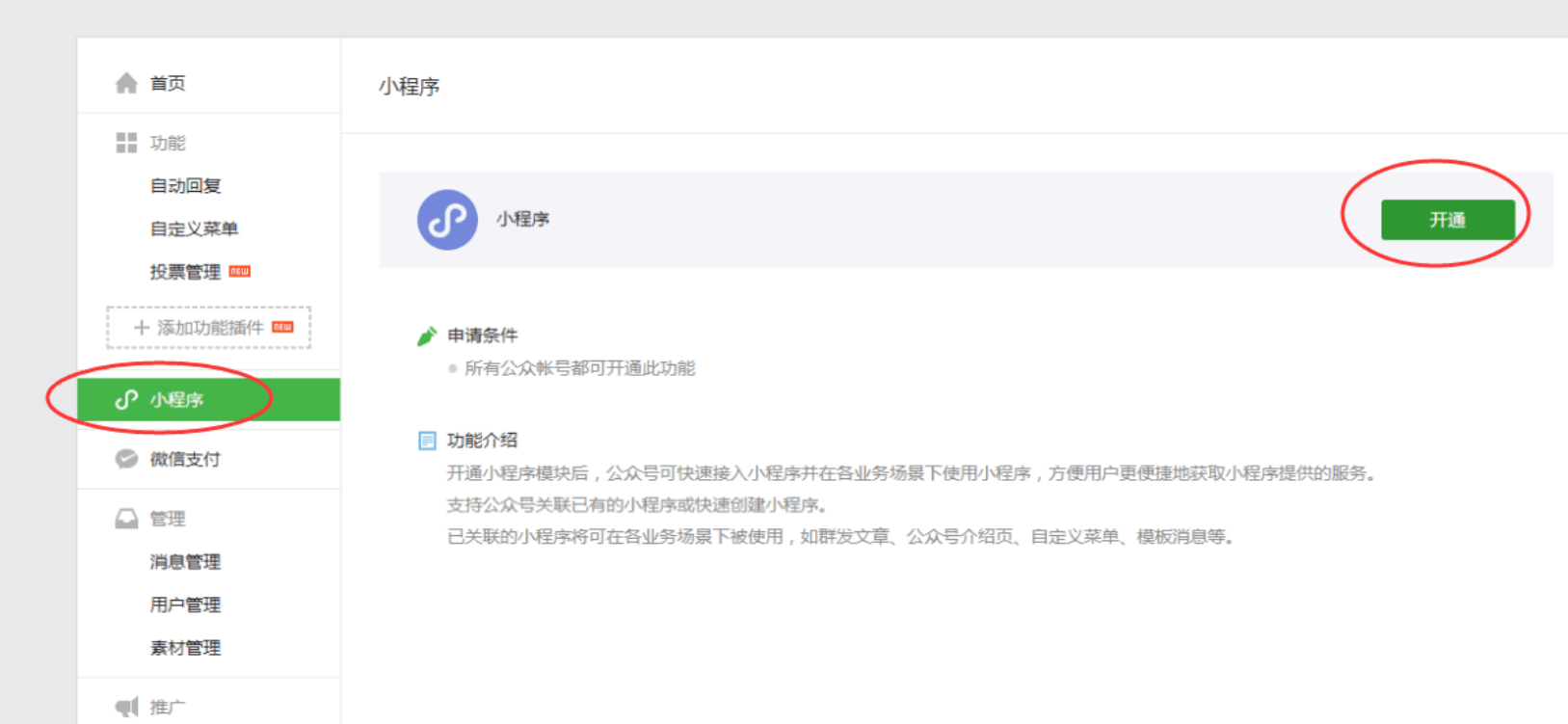Click the document icon by 功能介绍

pyautogui.click(x=427, y=441)
